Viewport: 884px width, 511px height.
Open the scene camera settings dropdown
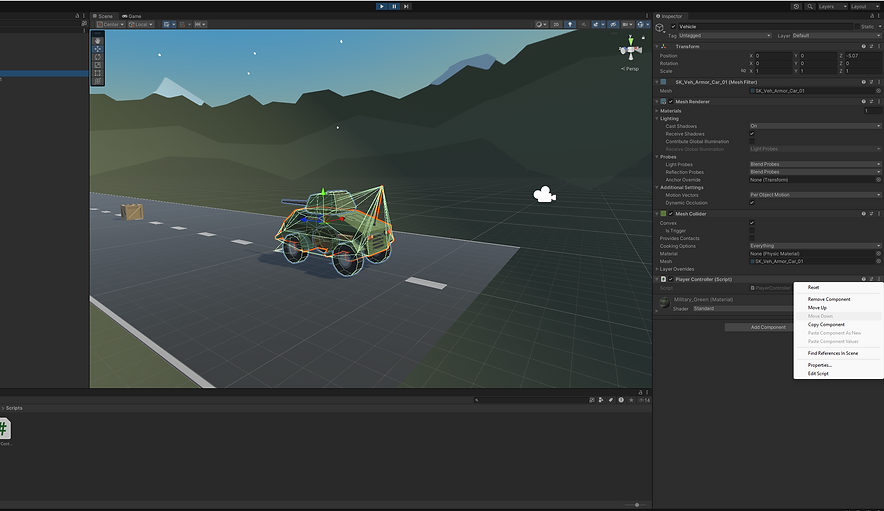[x=627, y=24]
